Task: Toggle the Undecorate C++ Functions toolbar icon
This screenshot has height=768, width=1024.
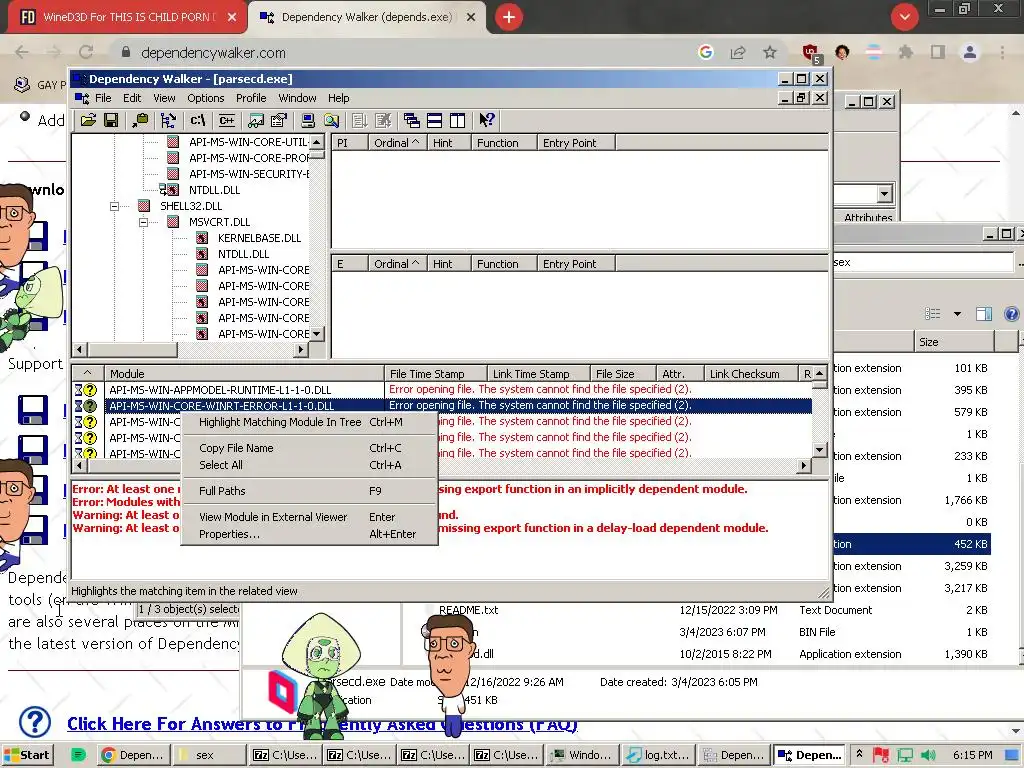Action: pyautogui.click(x=227, y=120)
